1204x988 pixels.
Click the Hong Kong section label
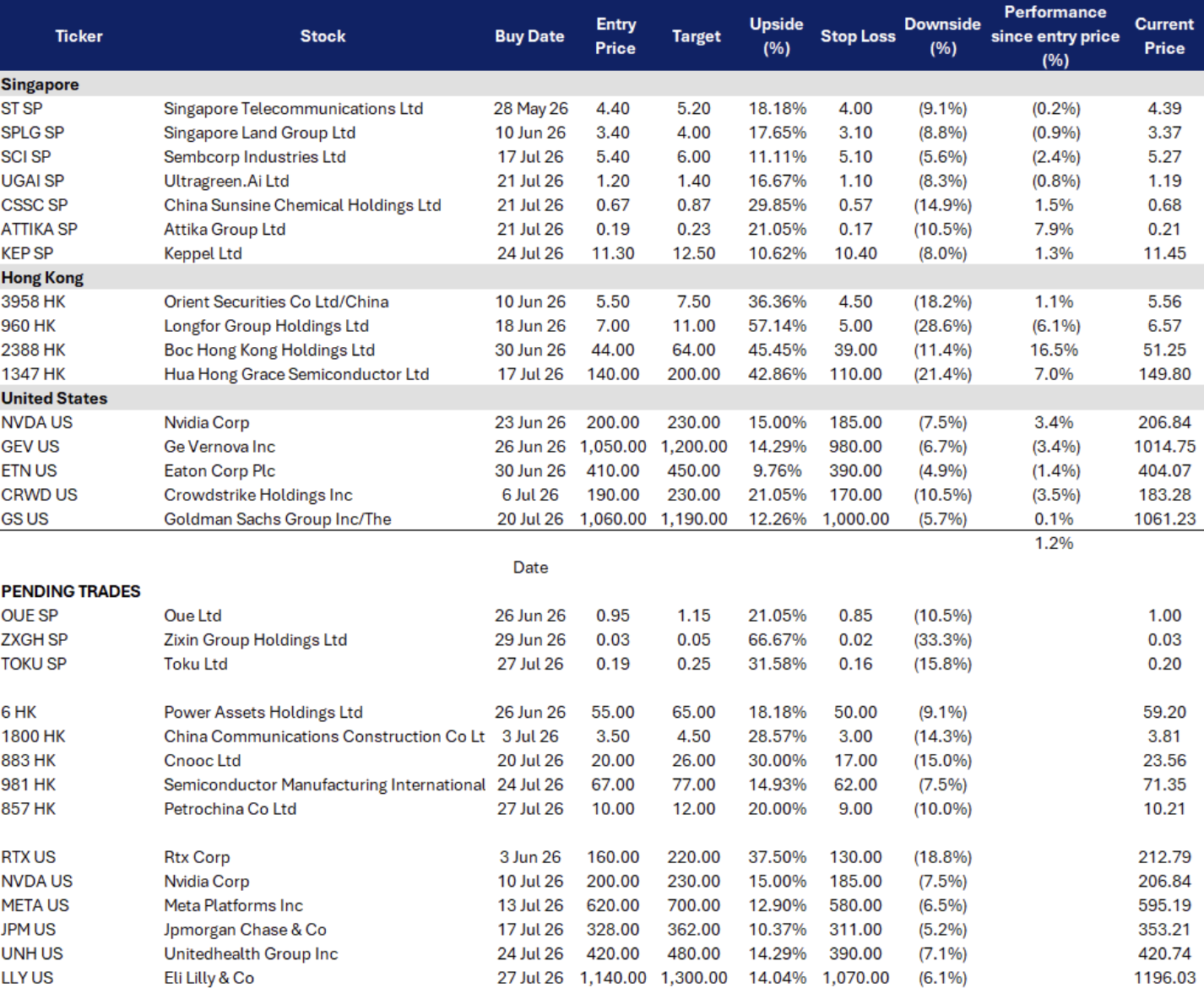tap(42, 278)
